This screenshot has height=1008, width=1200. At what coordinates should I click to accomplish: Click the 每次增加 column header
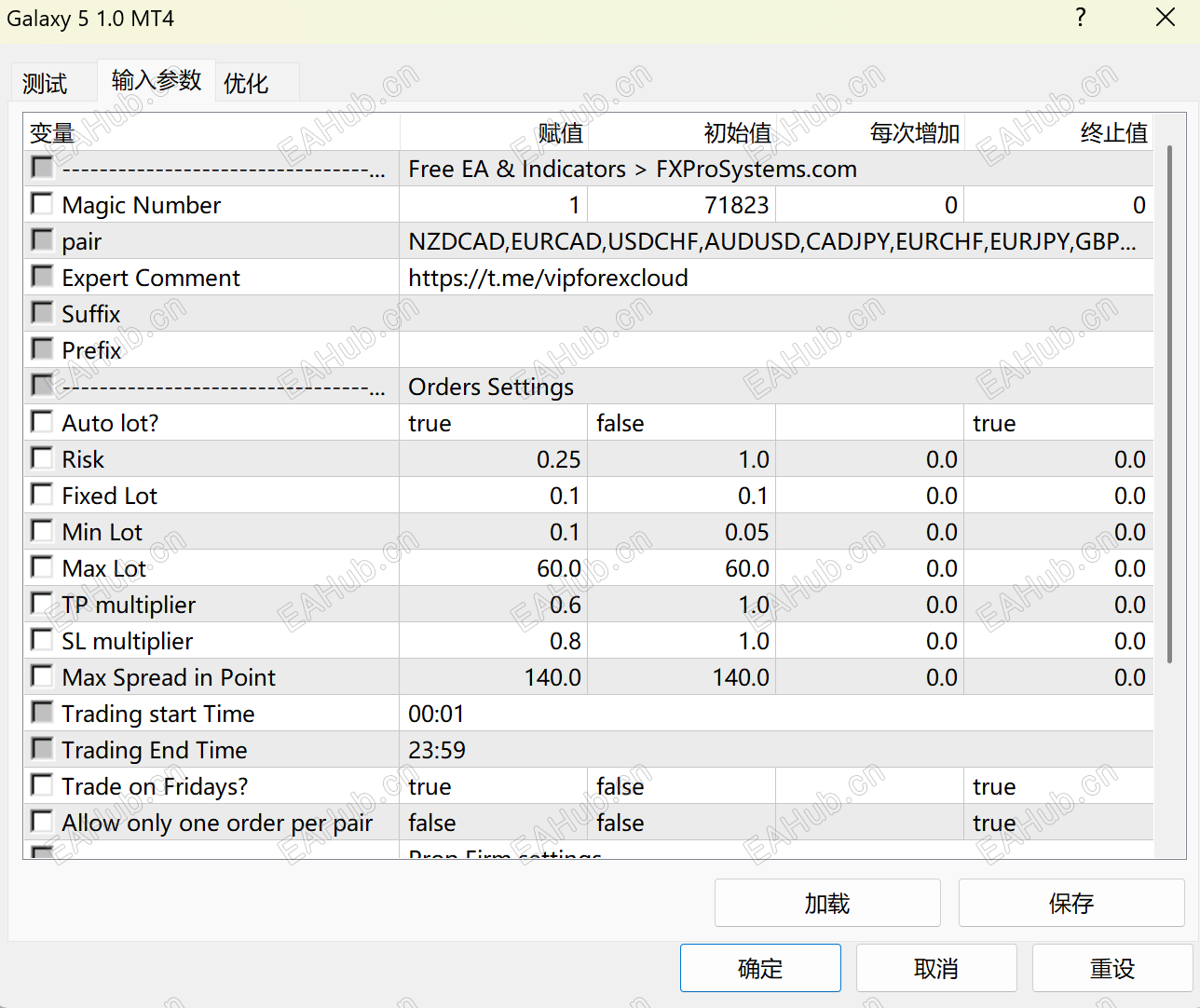pos(870,133)
